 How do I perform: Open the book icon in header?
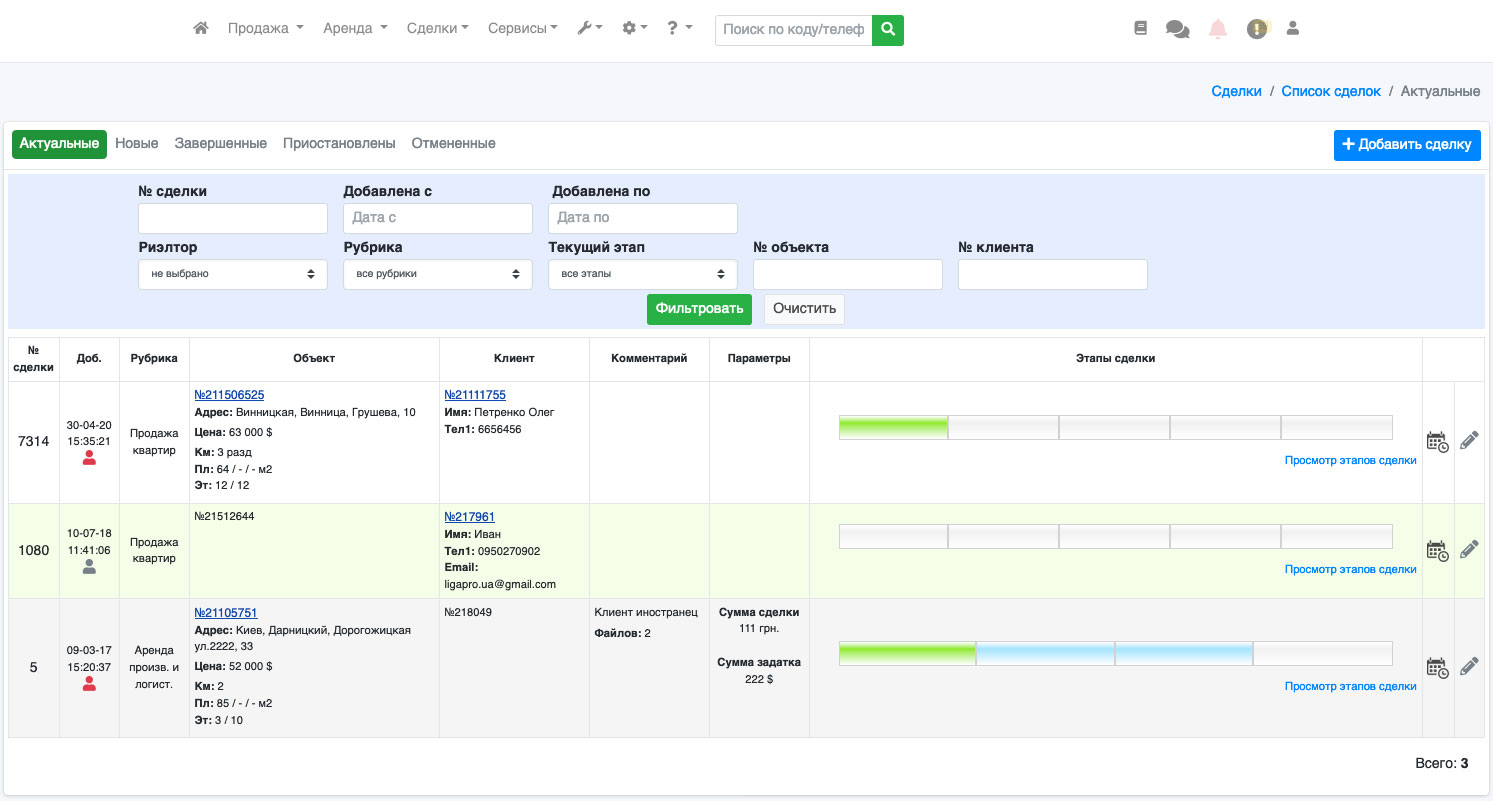tap(1141, 29)
